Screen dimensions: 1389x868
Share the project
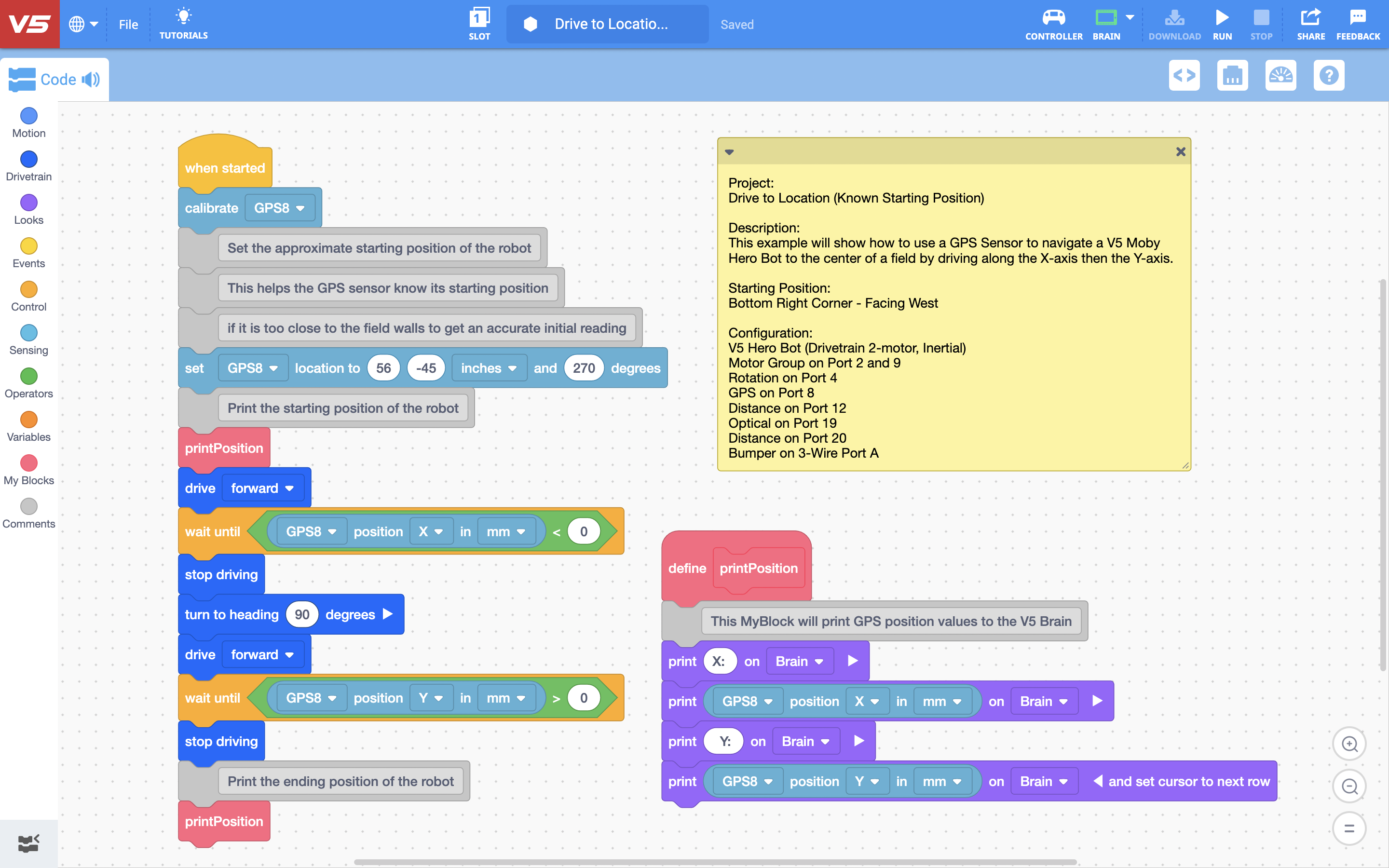point(1311,24)
